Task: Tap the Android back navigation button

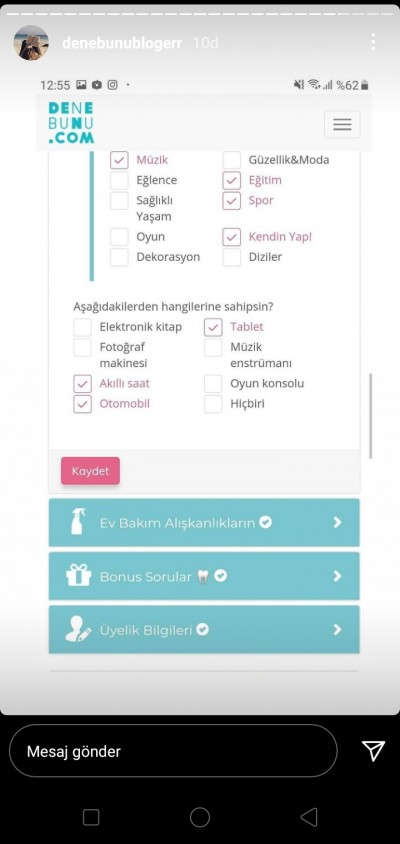Action: point(308,817)
